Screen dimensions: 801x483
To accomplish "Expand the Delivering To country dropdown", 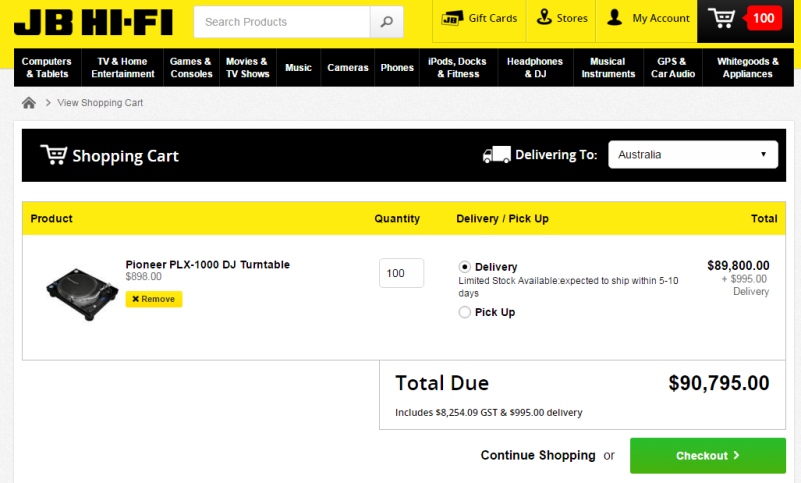I will pyautogui.click(x=693, y=154).
